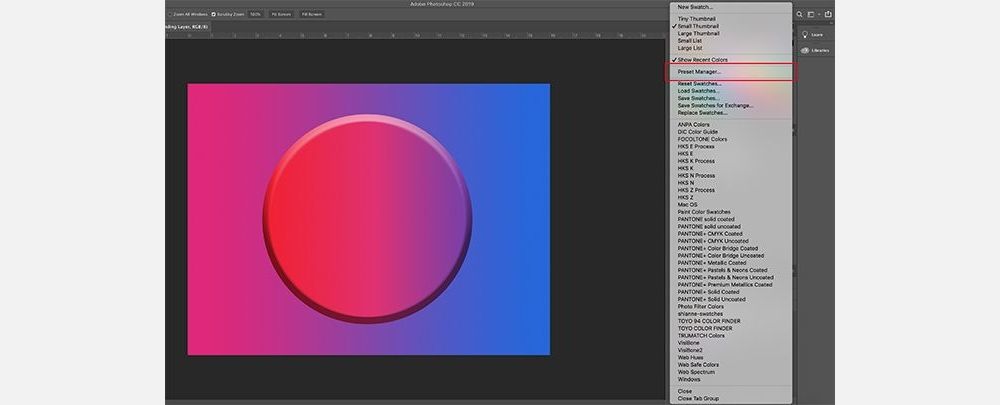
Task: Enable Zoom All Windows checkbox
Action: pos(172,15)
